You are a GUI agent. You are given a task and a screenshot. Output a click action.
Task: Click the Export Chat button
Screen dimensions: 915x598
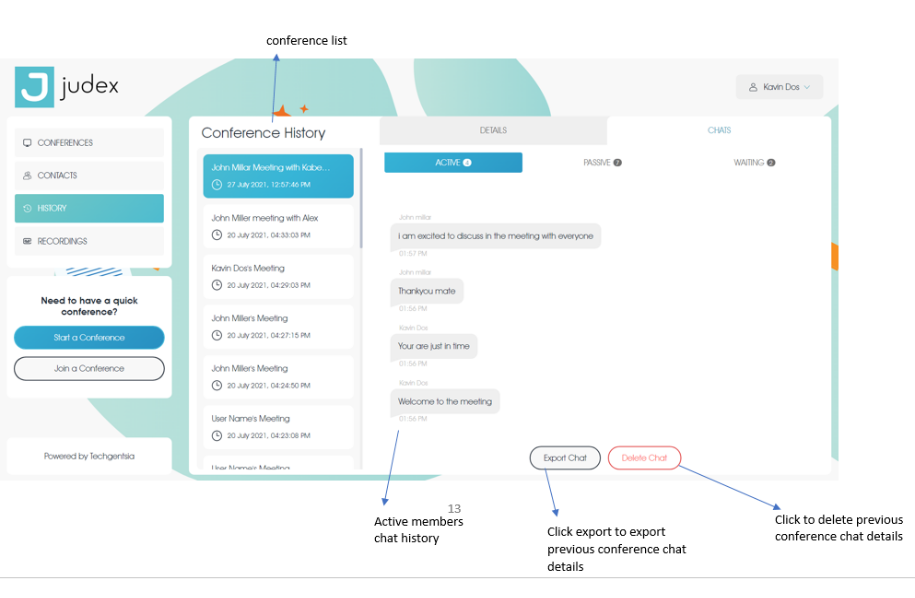565,458
